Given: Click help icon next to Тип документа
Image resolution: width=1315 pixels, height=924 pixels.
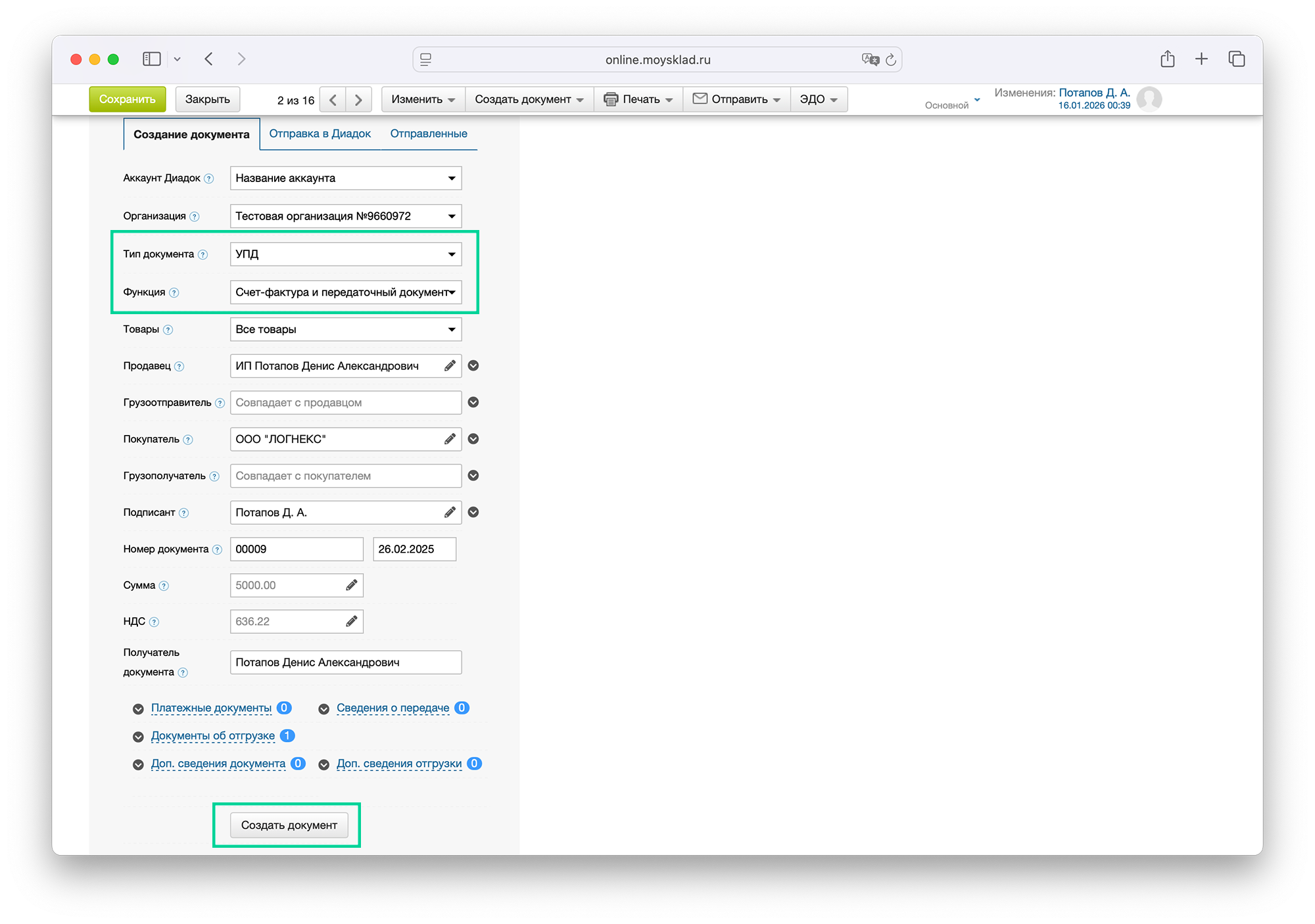Looking at the screenshot, I should point(203,255).
